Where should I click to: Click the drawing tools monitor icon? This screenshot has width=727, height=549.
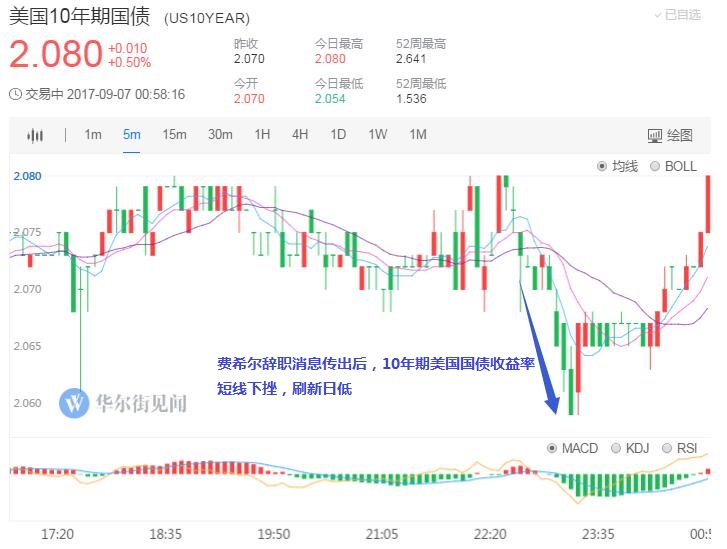coord(654,136)
